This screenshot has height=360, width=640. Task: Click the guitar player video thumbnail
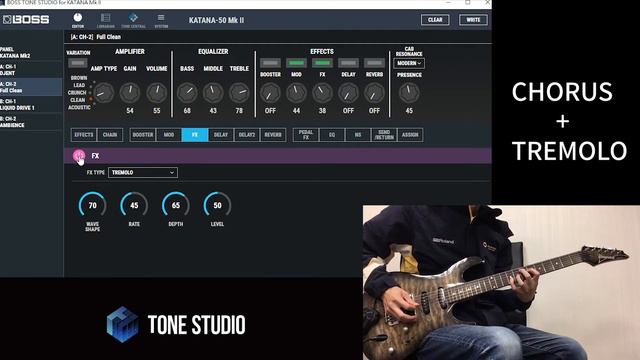[501, 282]
